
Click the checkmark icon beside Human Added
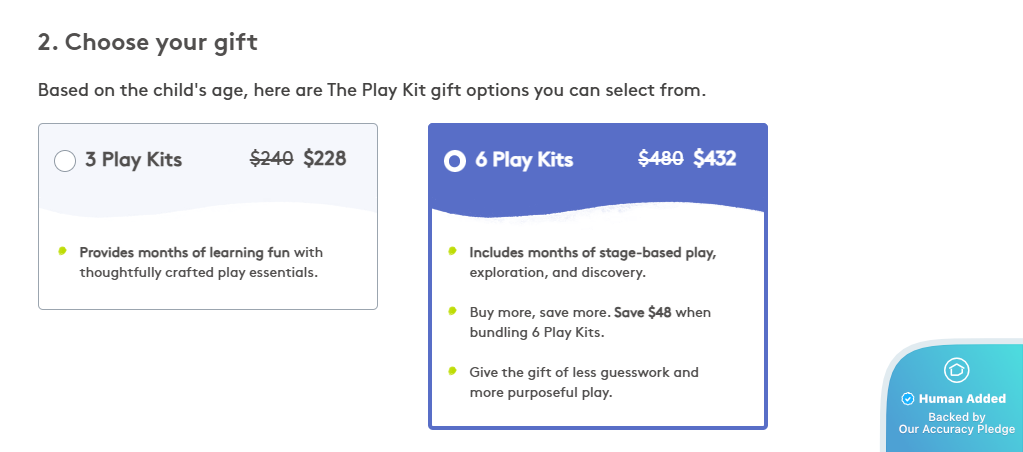tap(908, 398)
